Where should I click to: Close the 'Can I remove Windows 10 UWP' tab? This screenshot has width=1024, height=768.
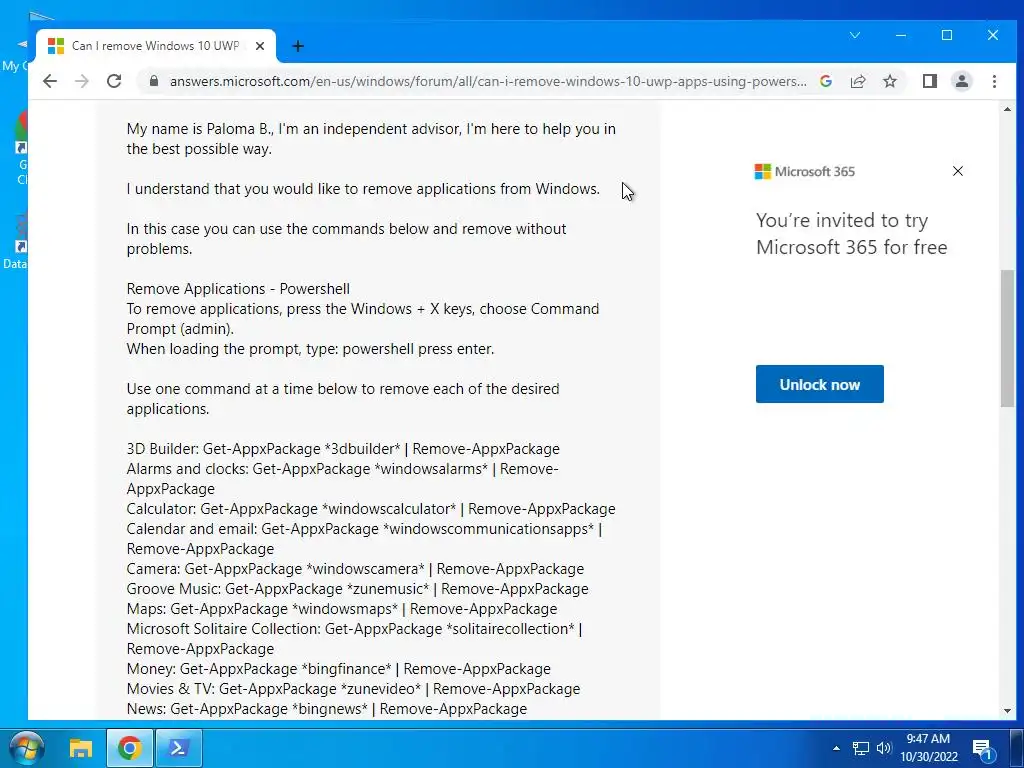coord(260,46)
